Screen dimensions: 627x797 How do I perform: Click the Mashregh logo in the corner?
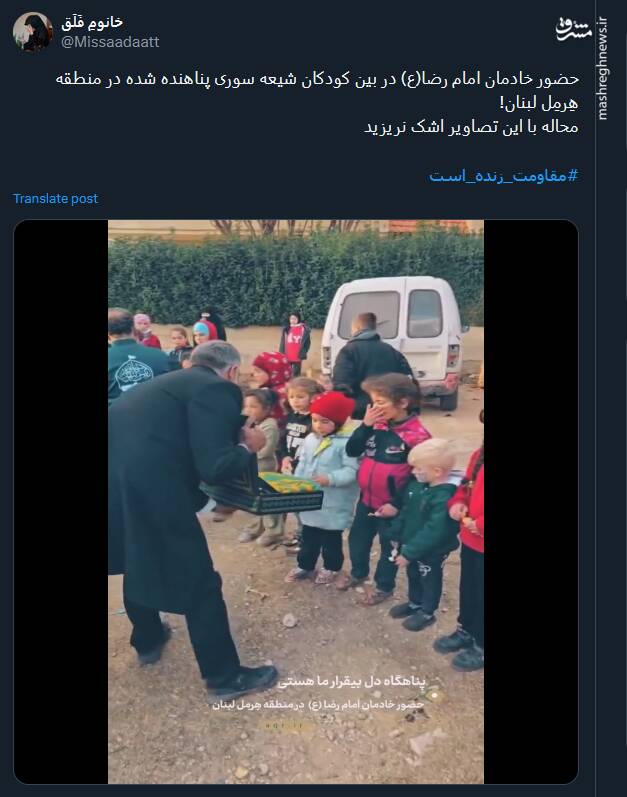click(x=574, y=29)
